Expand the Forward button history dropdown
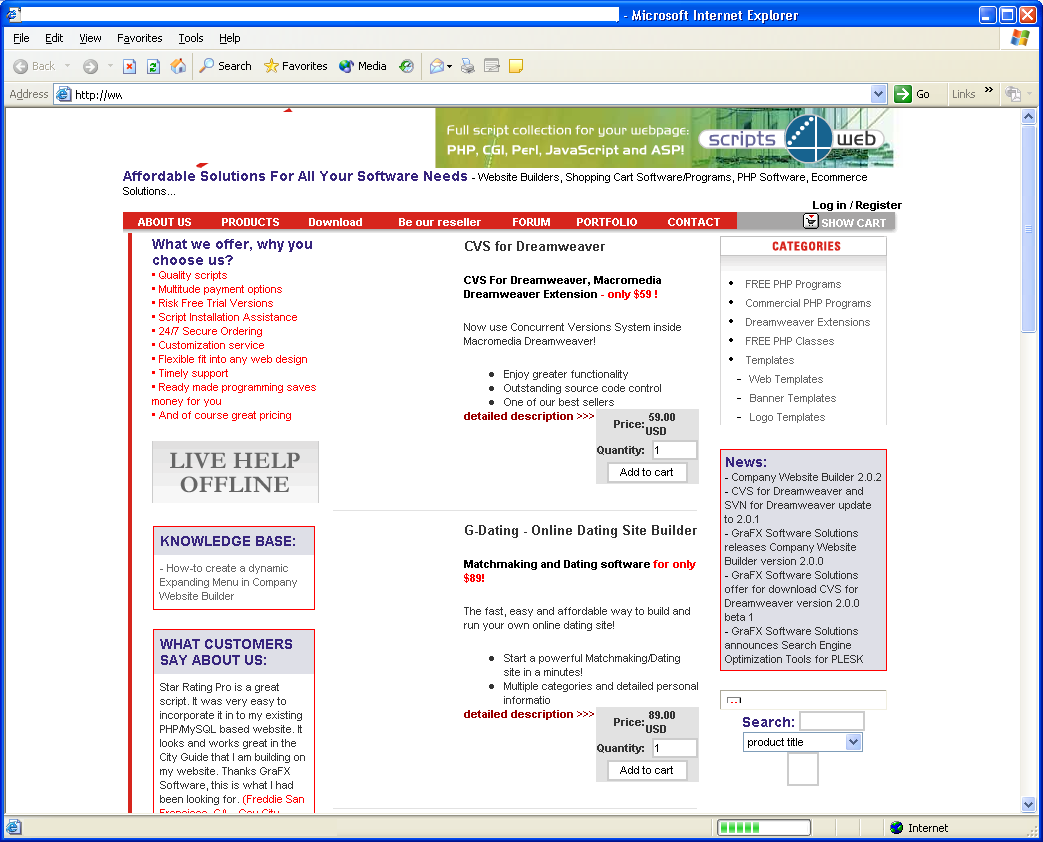Screen dimensions: 1043x842 coord(110,66)
